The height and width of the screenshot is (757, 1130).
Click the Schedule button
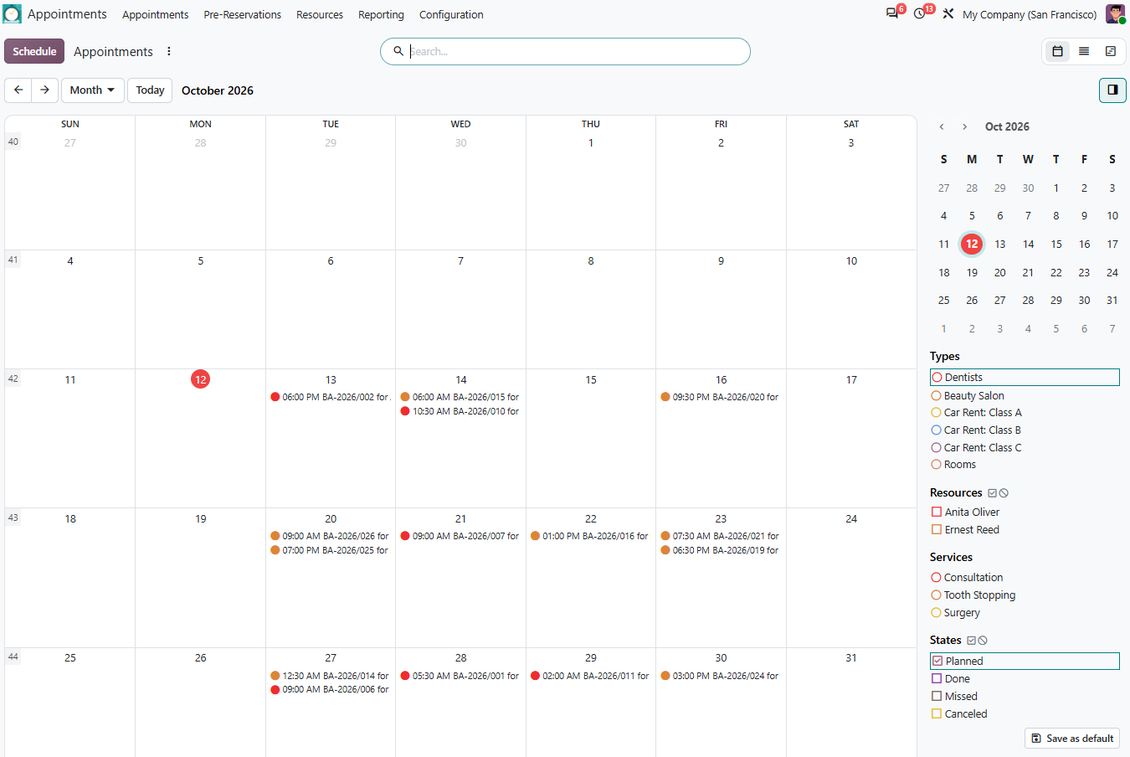coord(35,51)
